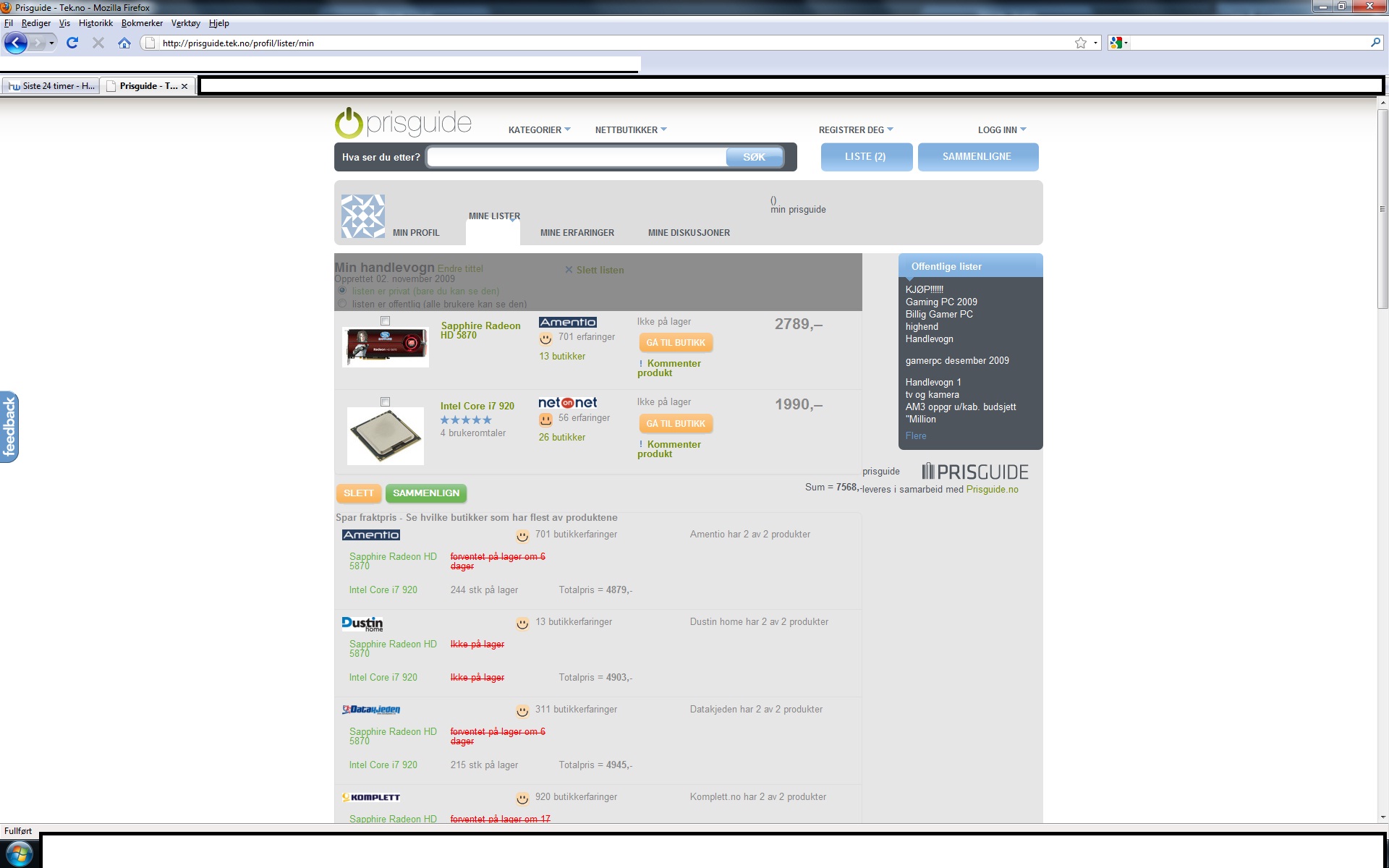Image resolution: width=1389 pixels, height=868 pixels.
Task: Select 'listen er privat' radio button
Action: point(342,291)
